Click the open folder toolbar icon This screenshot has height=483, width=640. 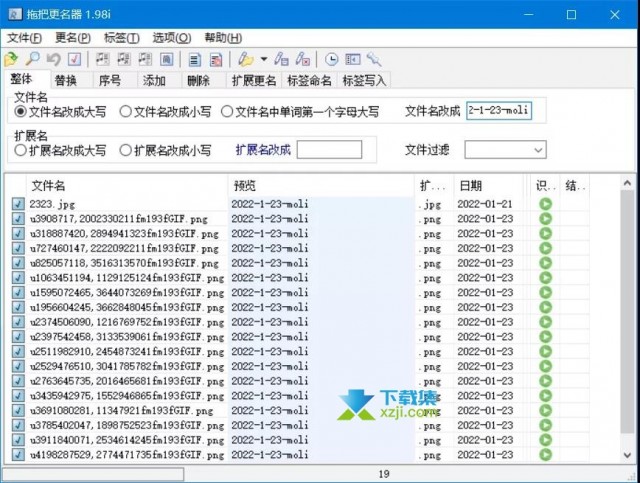click(11, 60)
